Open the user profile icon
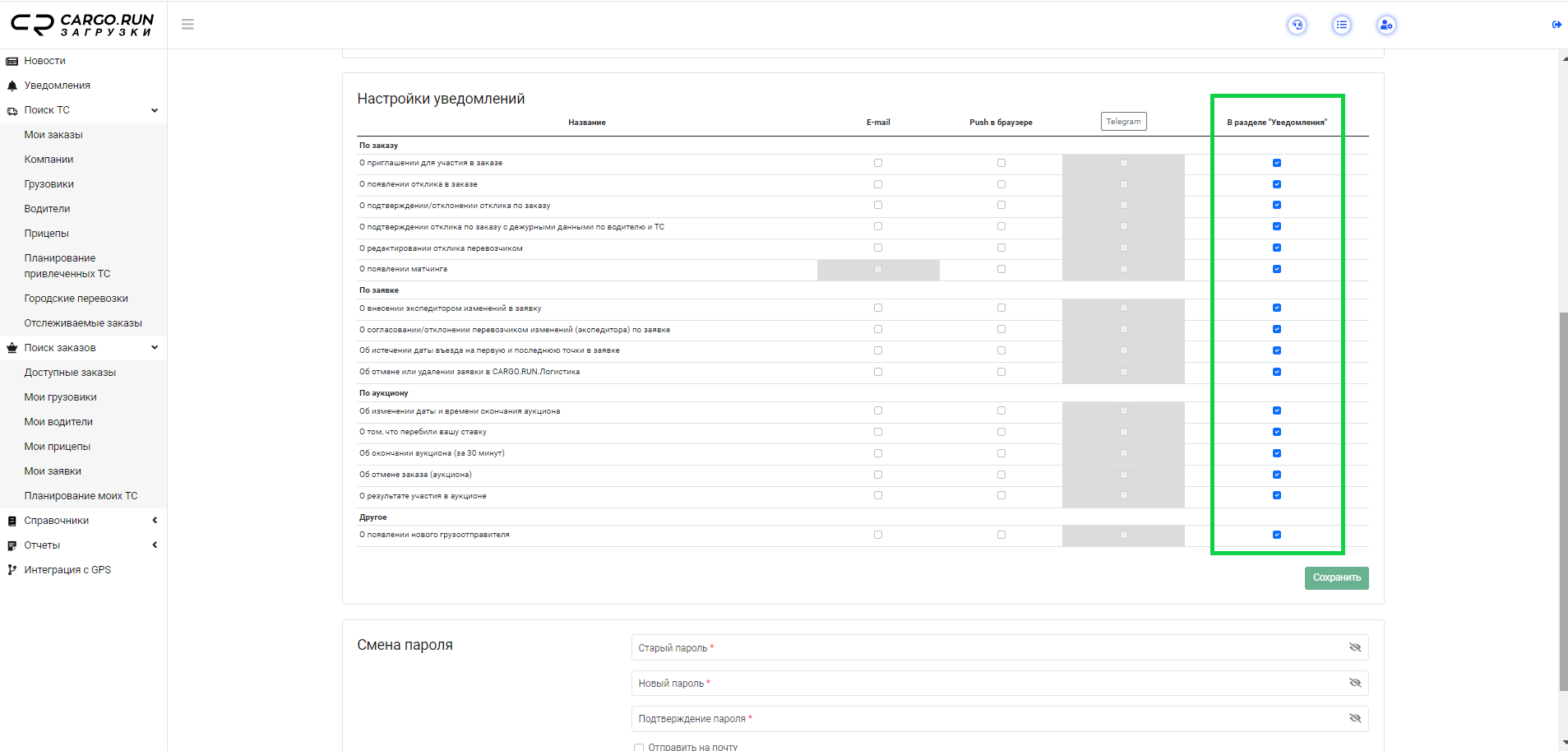 tap(1386, 25)
